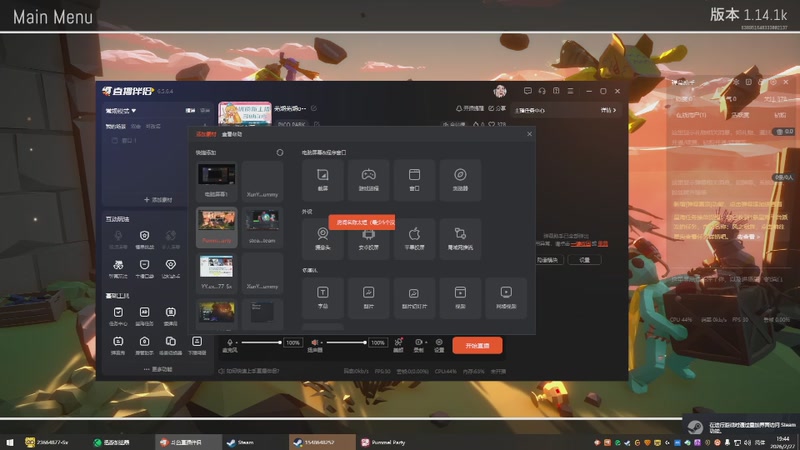Click the microphone 100% volume field
Screen dimensions: 800x450
pos(293,342)
